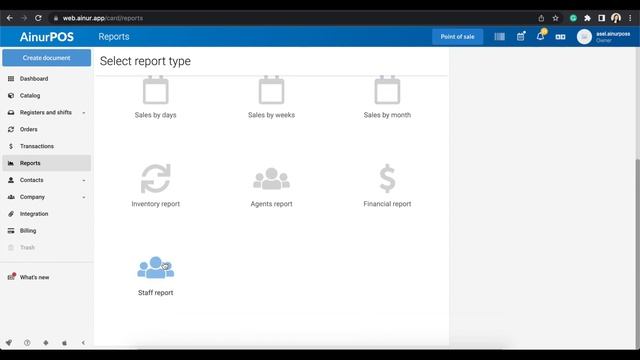Expand the Contacts submenu arrow
This screenshot has height=360, width=640.
point(84,180)
